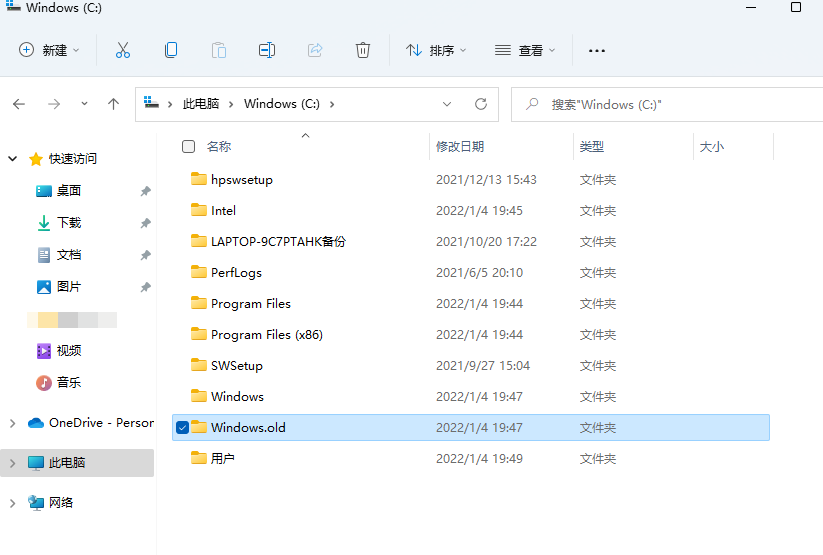Collapse the 快速访问 section
This screenshot has width=823, height=555.
click(13, 159)
